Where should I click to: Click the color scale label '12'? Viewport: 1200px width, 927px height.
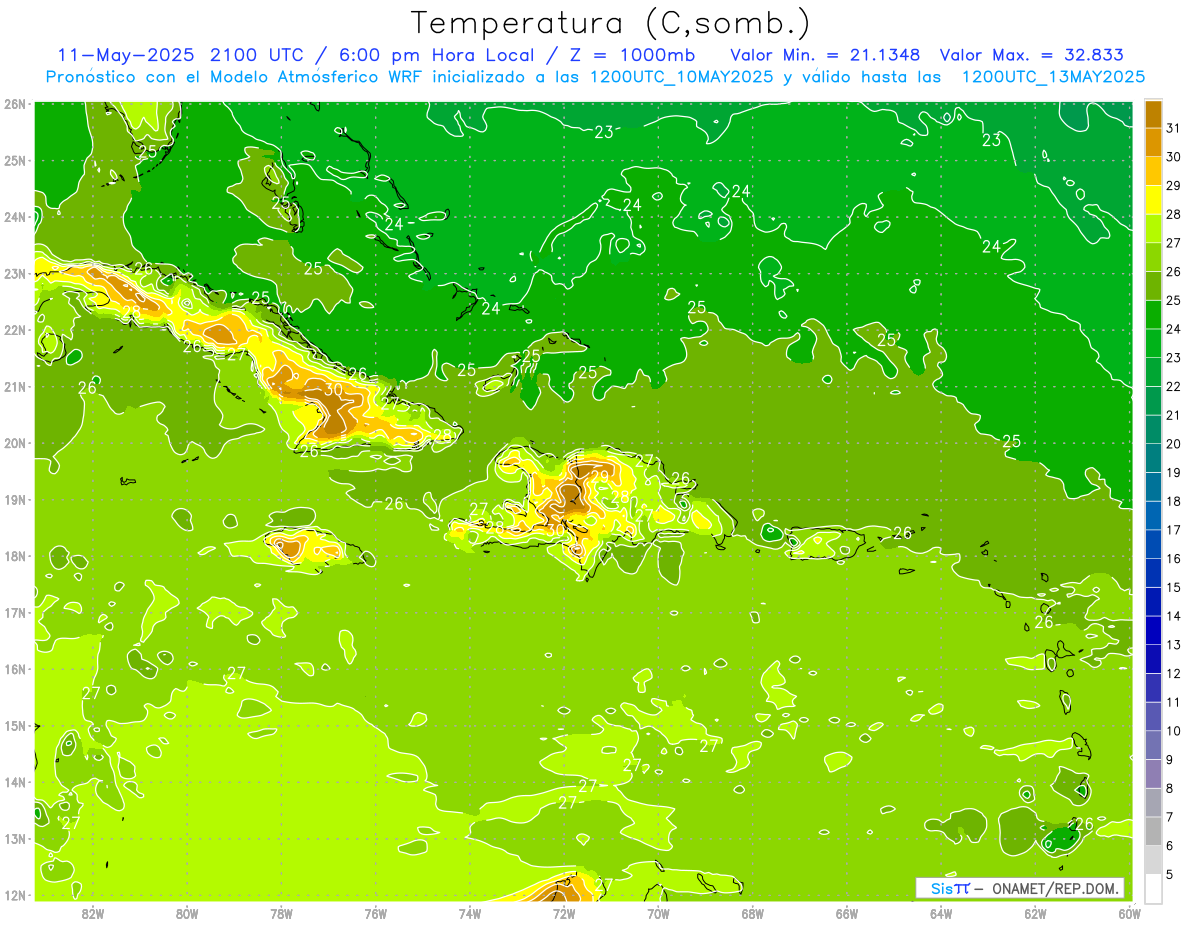pos(1173,673)
